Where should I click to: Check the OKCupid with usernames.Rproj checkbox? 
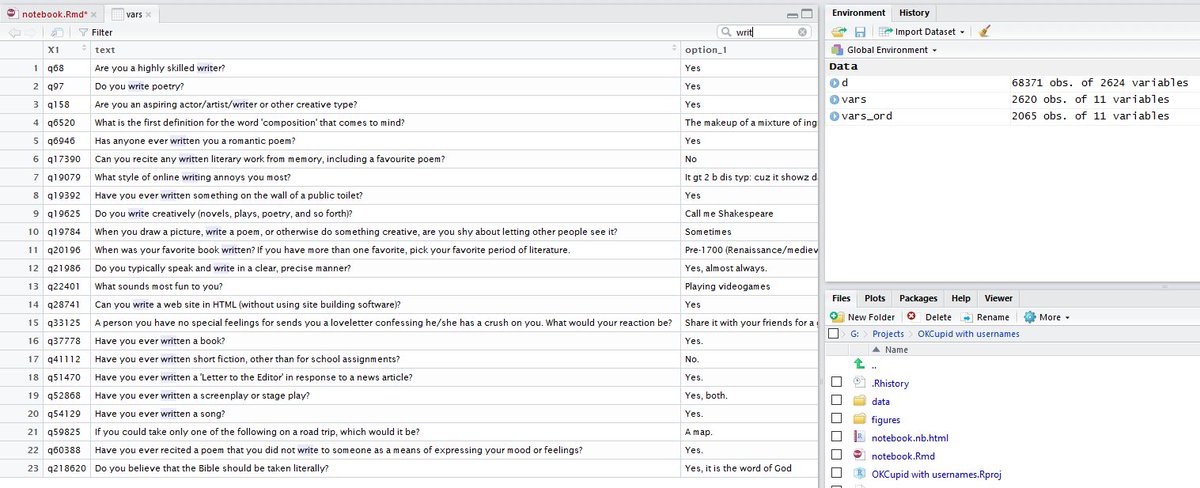click(x=835, y=474)
